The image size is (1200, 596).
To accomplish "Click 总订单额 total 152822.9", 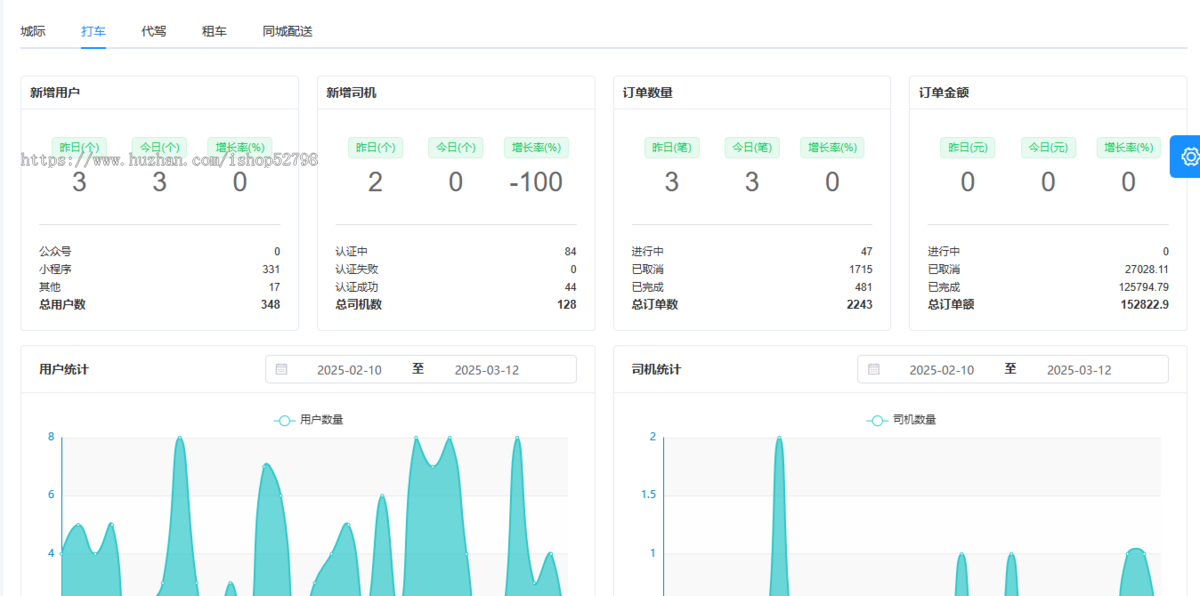I will (1144, 305).
